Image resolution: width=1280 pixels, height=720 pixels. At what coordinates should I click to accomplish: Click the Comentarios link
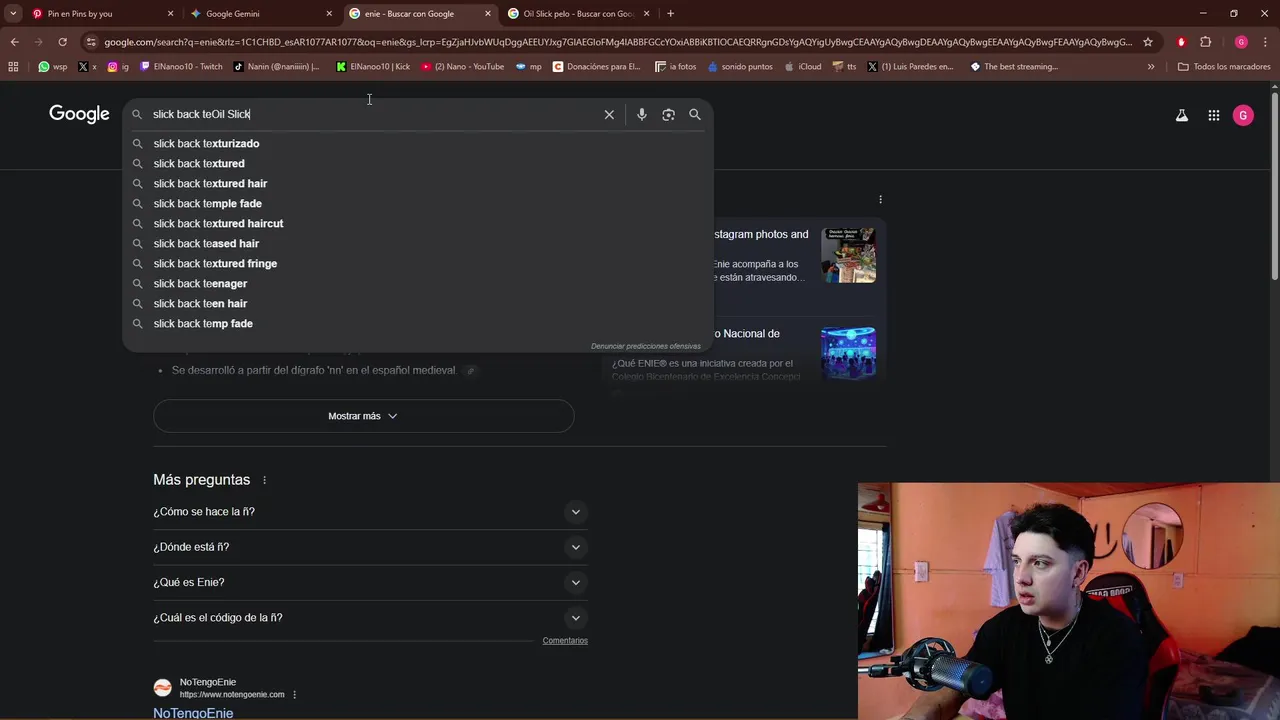[565, 641]
